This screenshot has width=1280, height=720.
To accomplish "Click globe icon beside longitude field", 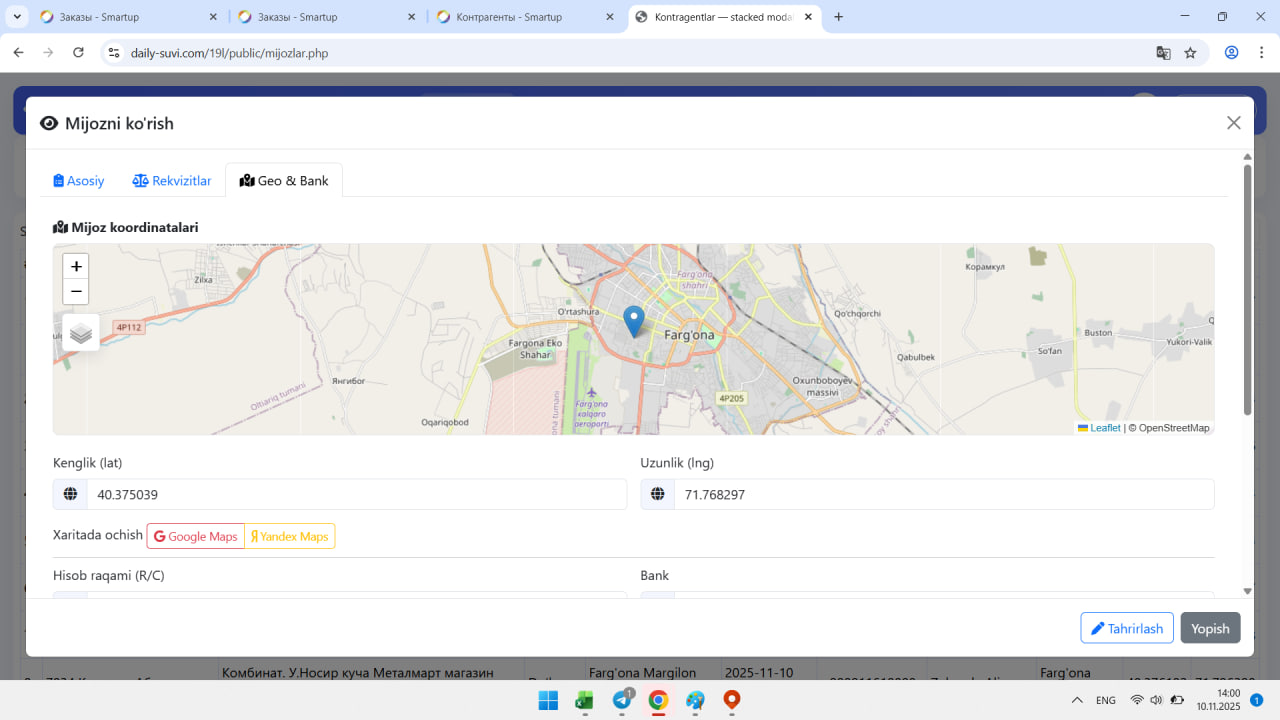I will pos(657,494).
